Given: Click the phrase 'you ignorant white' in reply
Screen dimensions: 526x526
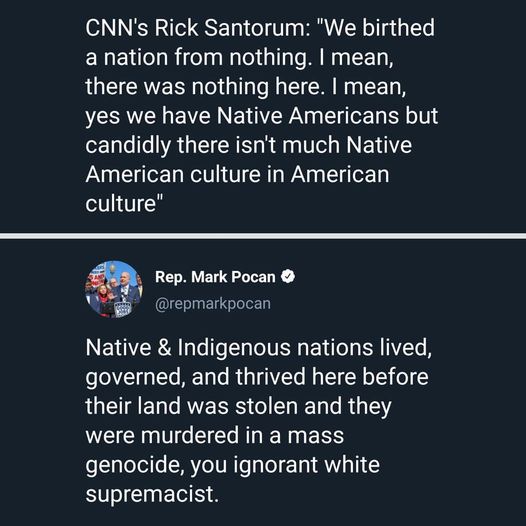Looking at the screenshot, I should coord(285,466).
